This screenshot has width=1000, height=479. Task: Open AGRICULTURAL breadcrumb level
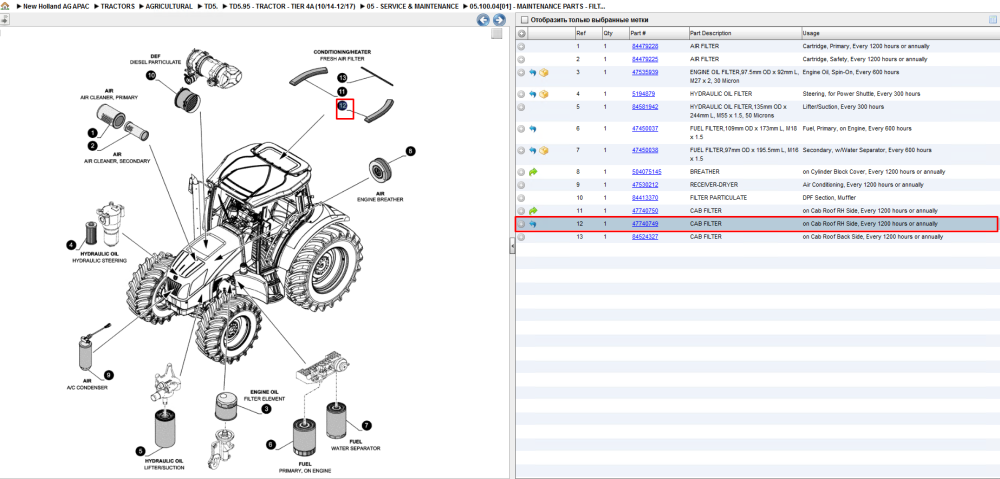tap(168, 6)
